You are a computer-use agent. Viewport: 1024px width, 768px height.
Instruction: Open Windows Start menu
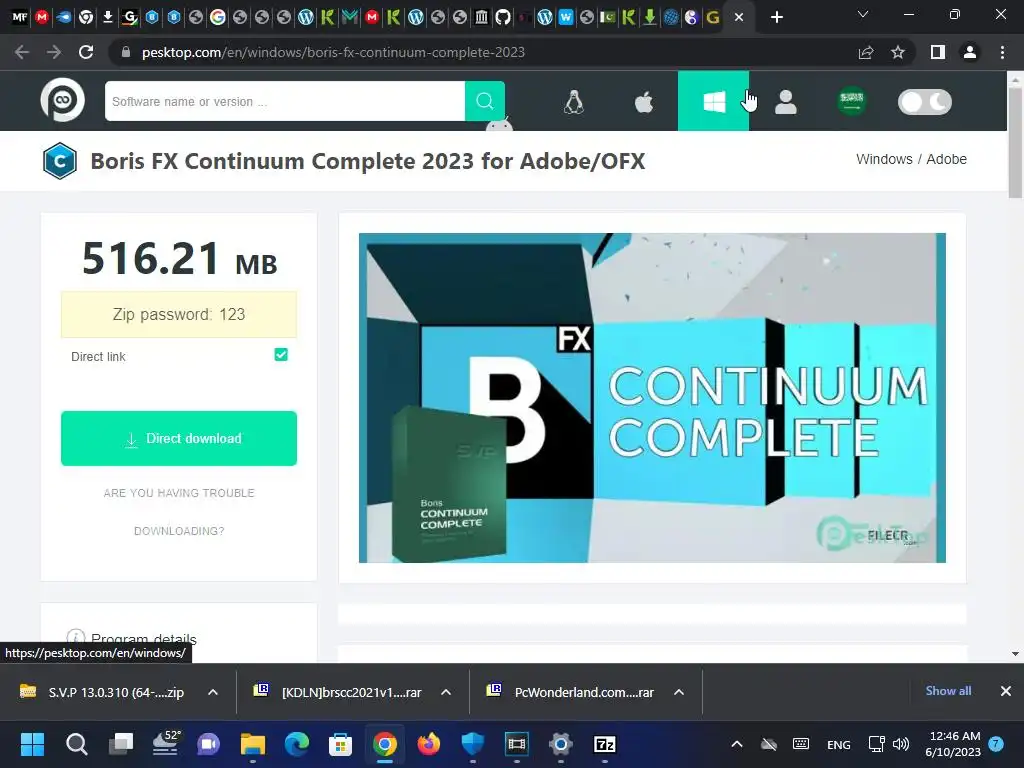pyautogui.click(x=32, y=744)
